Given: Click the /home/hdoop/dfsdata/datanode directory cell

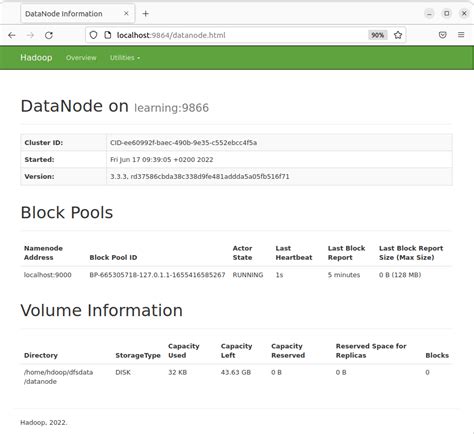Looking at the screenshot, I should (x=58, y=377).
